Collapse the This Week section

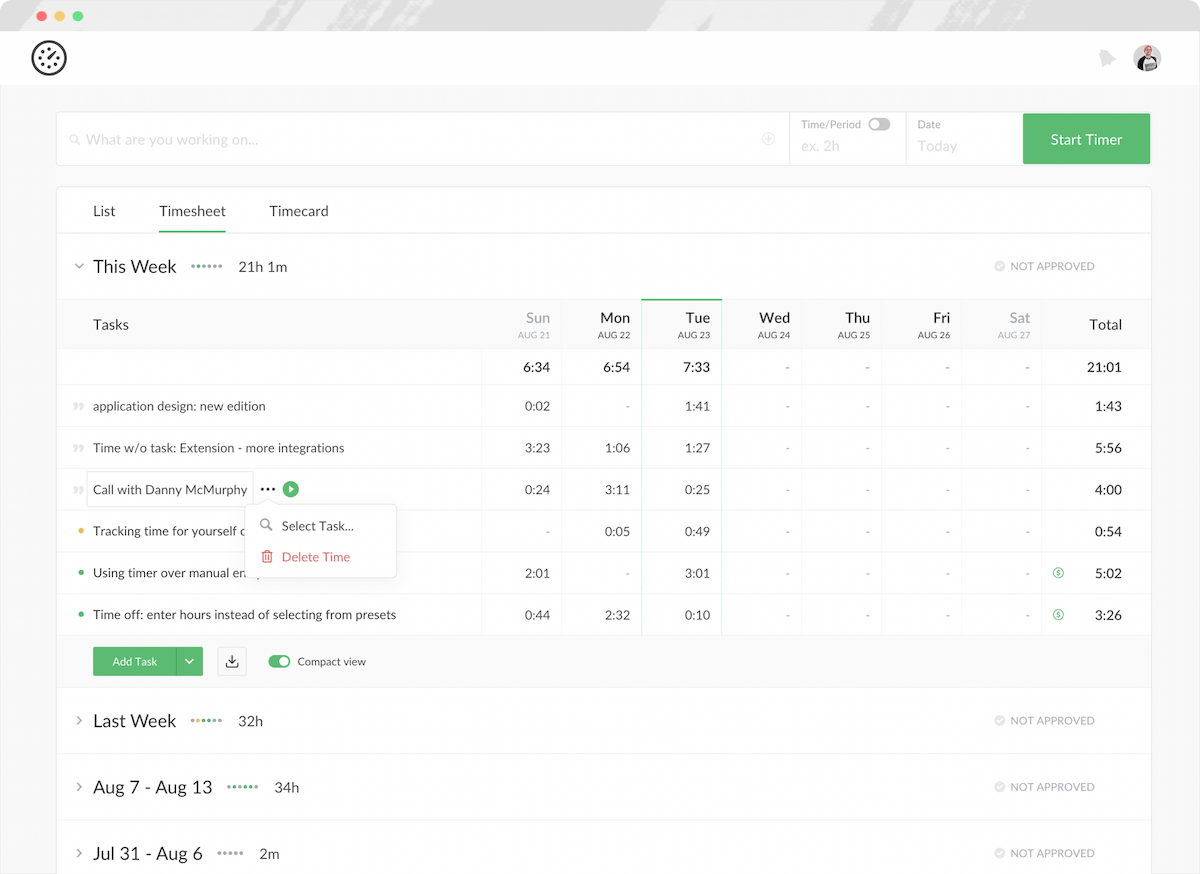(79, 266)
